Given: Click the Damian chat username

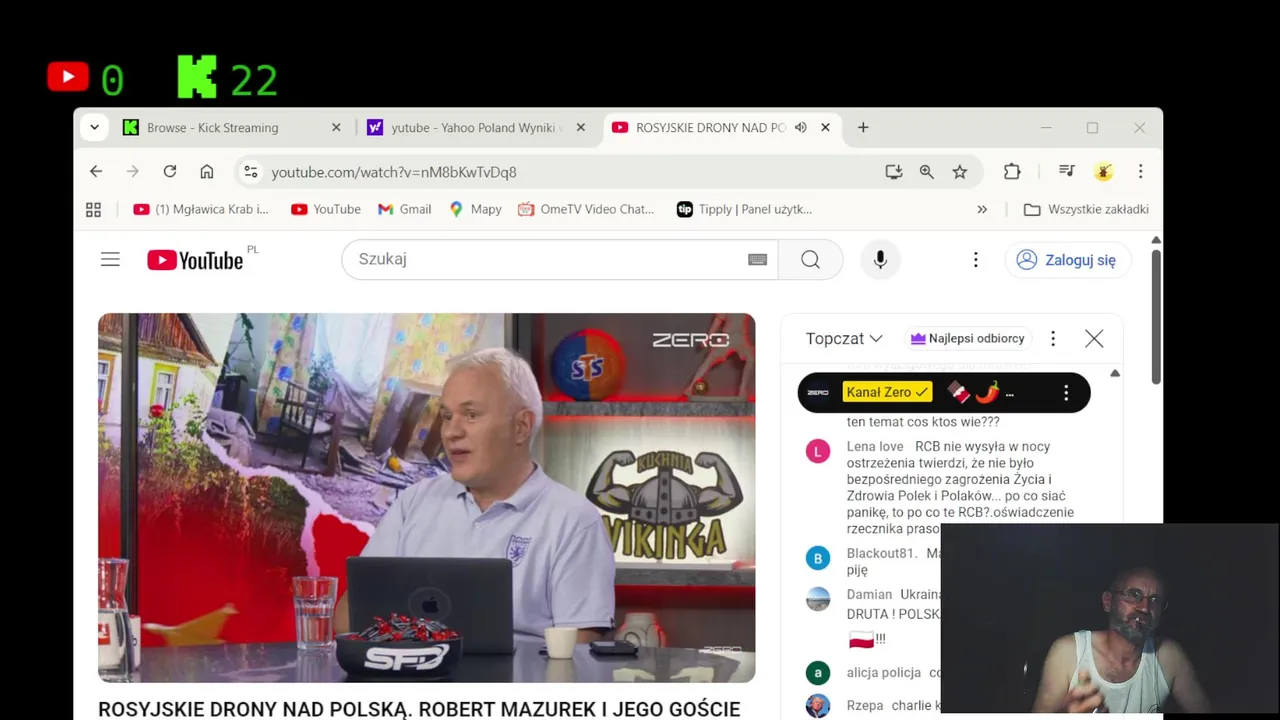Looking at the screenshot, I should tap(869, 595).
